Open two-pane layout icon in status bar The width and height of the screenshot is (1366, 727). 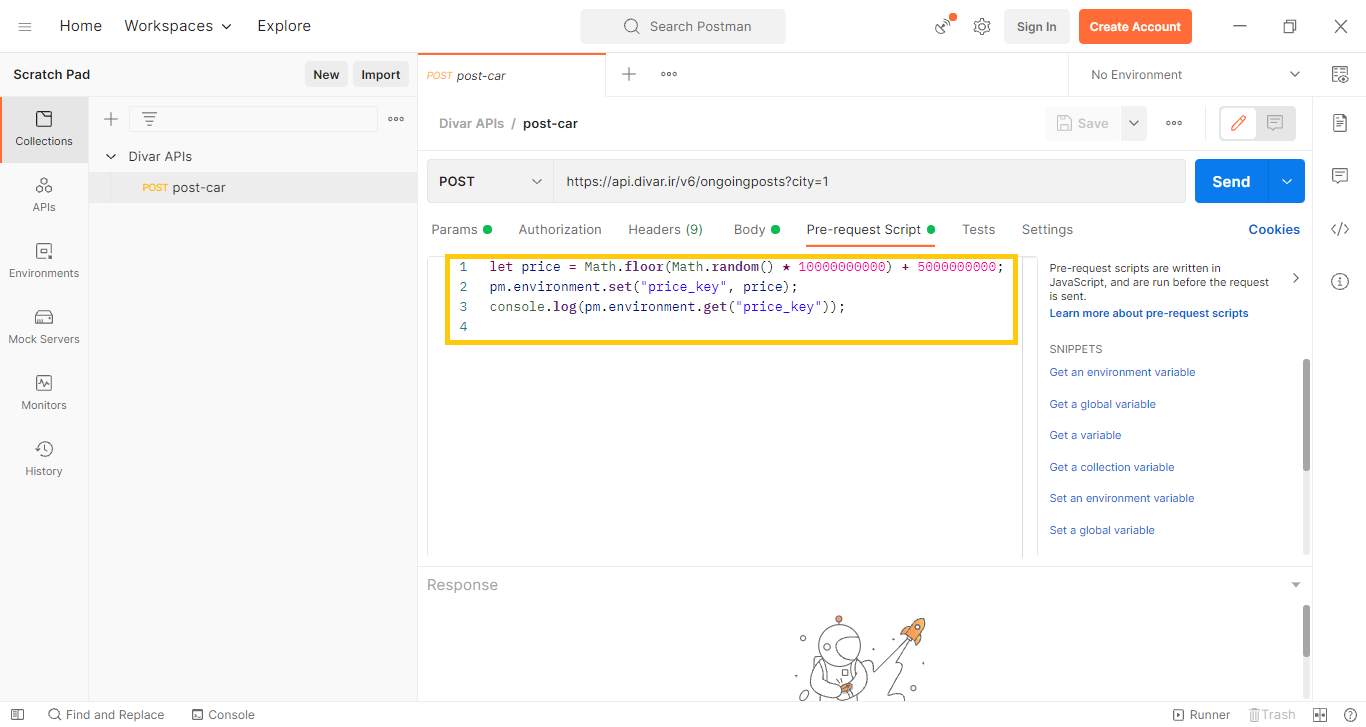[x=1320, y=714]
